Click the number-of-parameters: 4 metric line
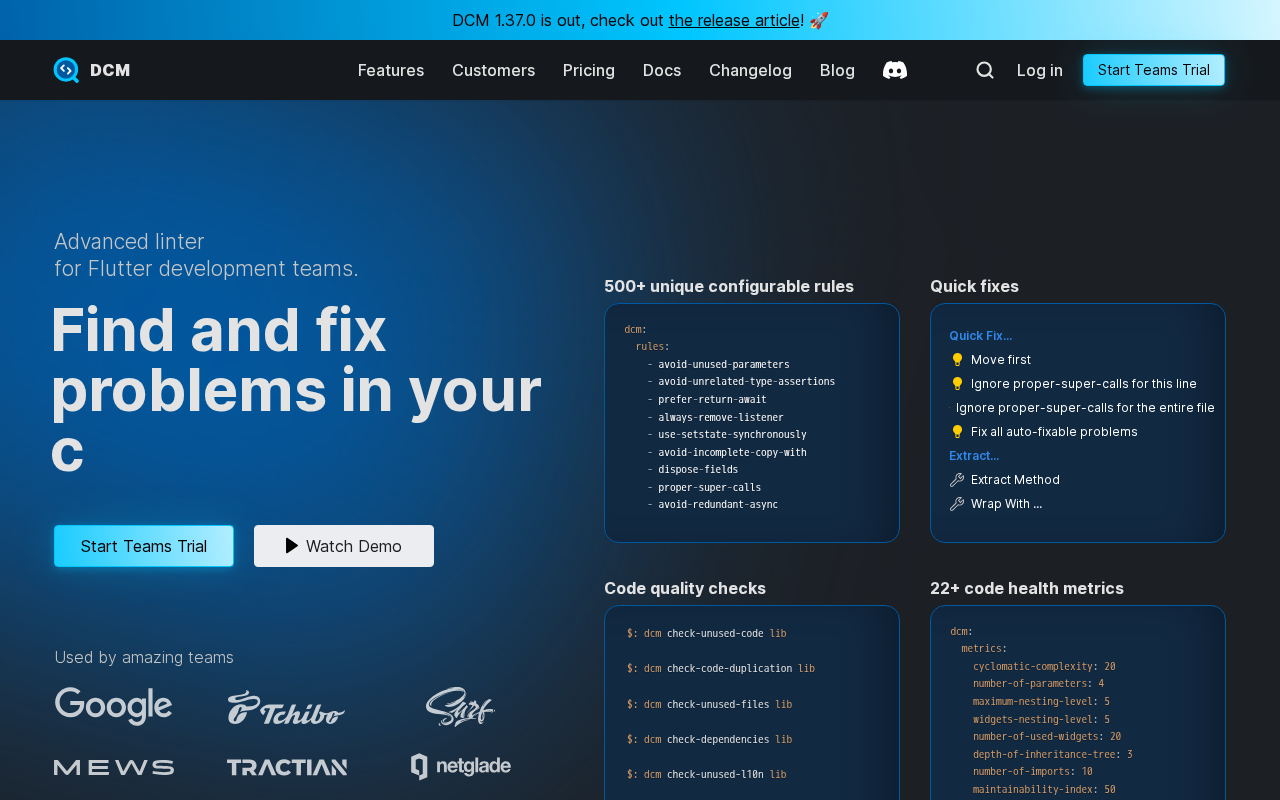The image size is (1280, 800). 1038,684
